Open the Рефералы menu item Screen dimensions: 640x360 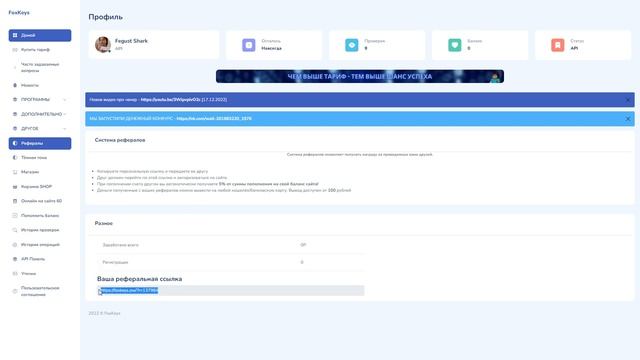tap(40, 143)
